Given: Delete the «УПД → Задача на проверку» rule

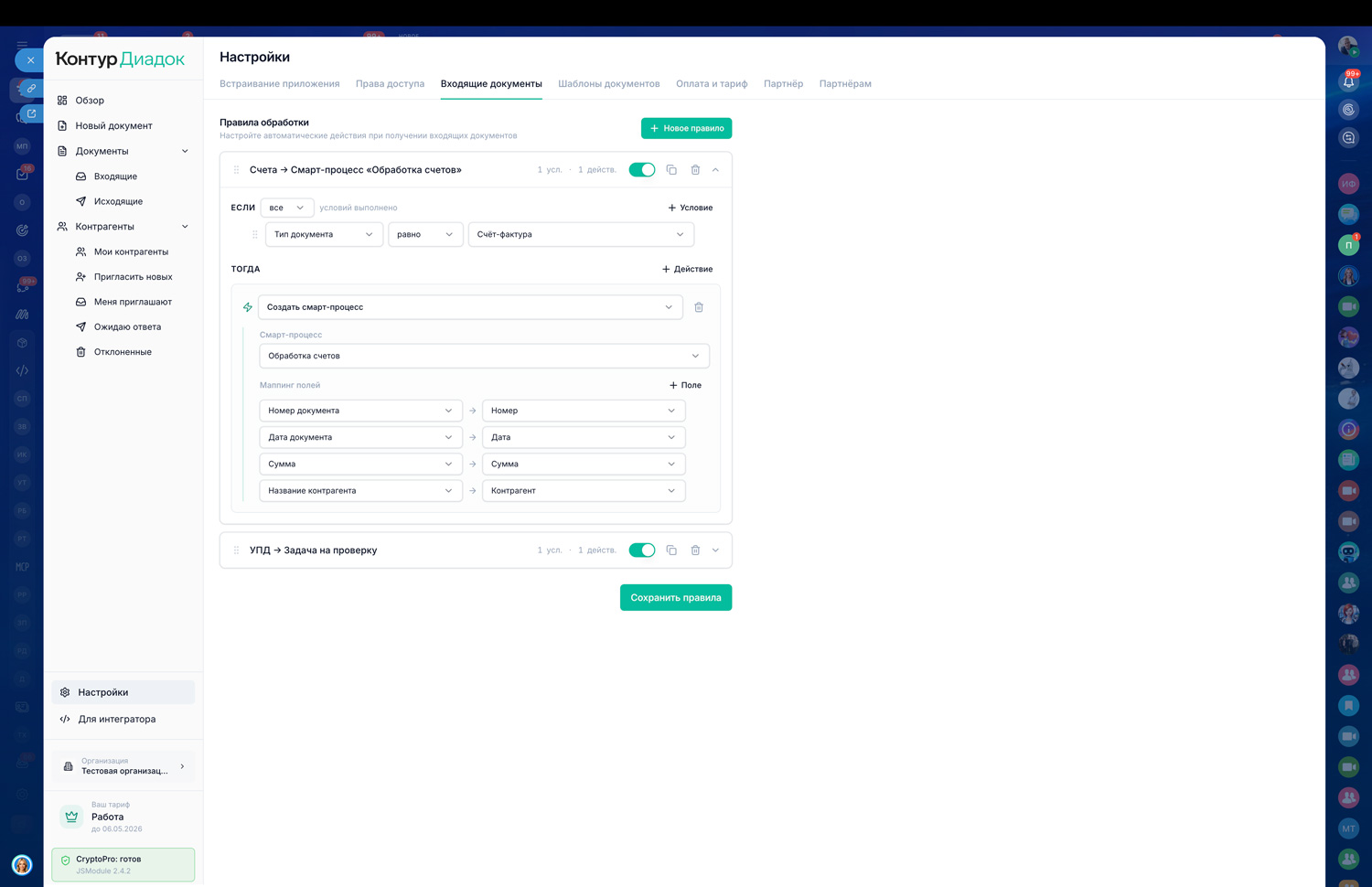Looking at the screenshot, I should pyautogui.click(x=695, y=550).
